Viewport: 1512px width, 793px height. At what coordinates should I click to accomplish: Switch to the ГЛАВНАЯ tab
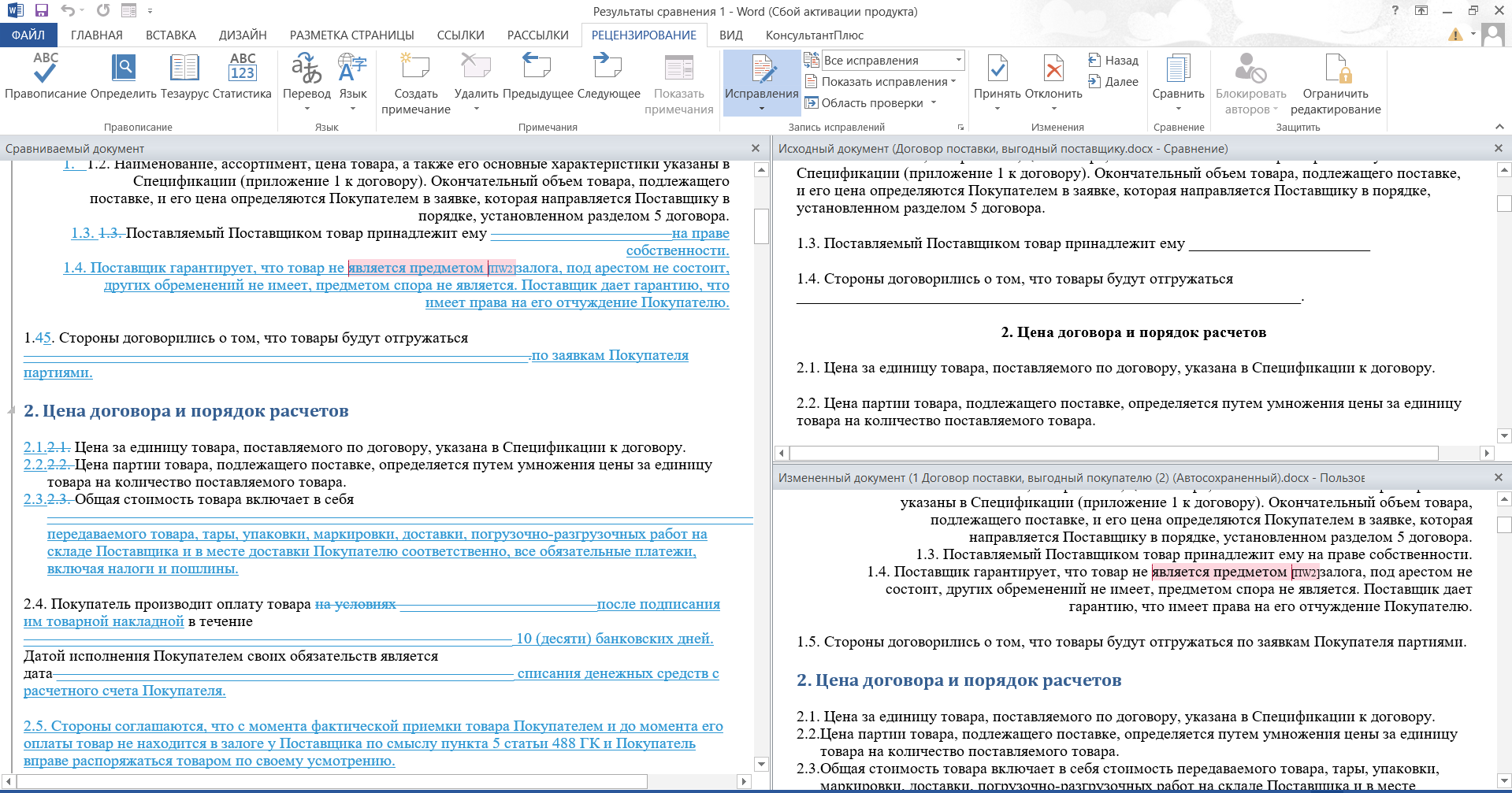click(x=97, y=35)
